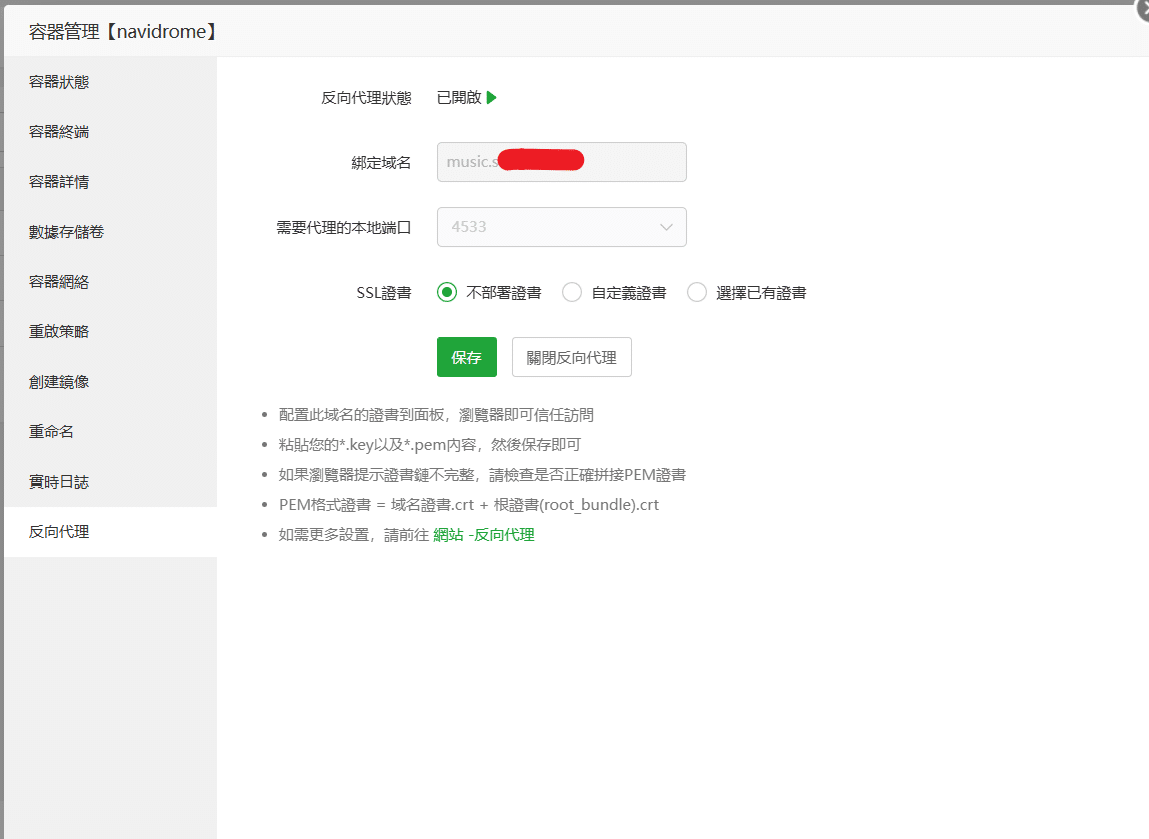Open the 網站 link
Viewport: 1149px width, 839px height.
[x=447, y=534]
